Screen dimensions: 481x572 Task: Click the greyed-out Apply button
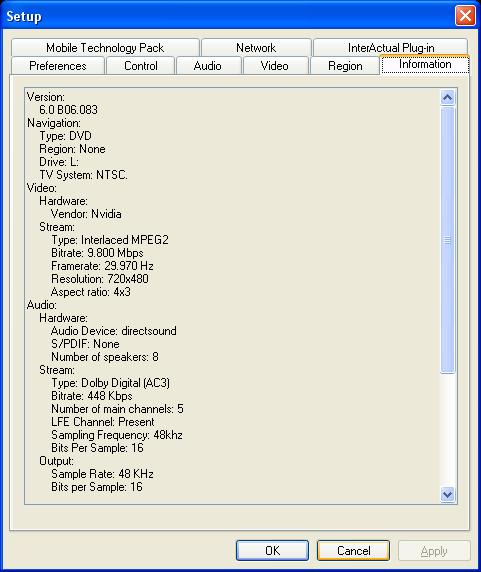click(434, 550)
